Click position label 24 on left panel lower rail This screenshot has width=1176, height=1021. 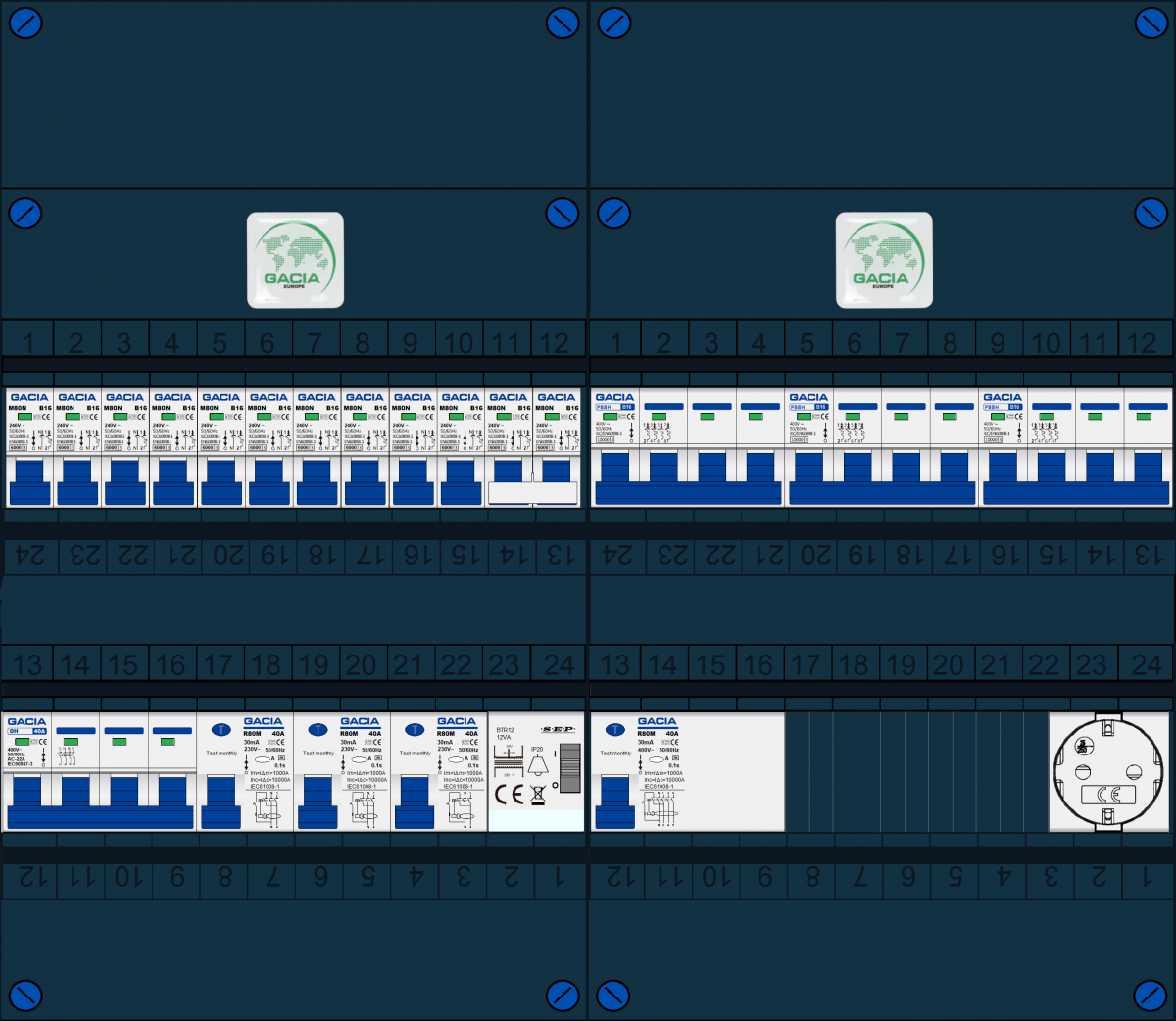(x=560, y=665)
